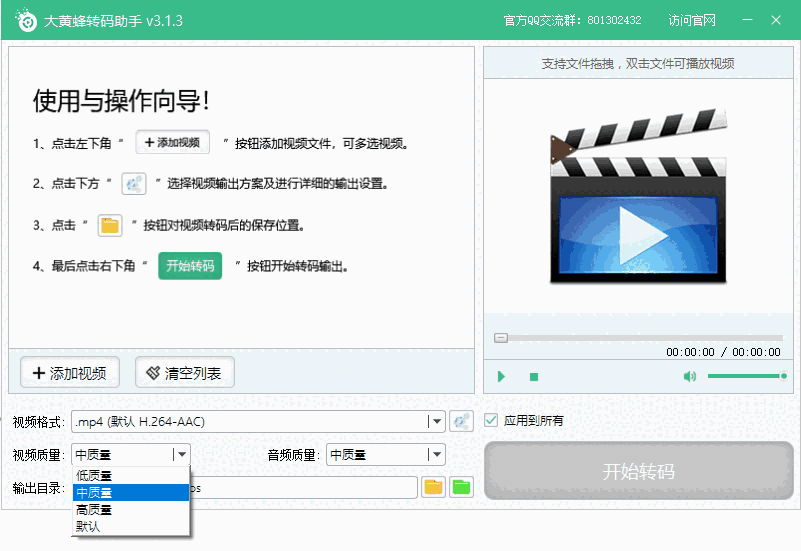Open the green output folder icon
This screenshot has width=801, height=551.
click(461, 487)
